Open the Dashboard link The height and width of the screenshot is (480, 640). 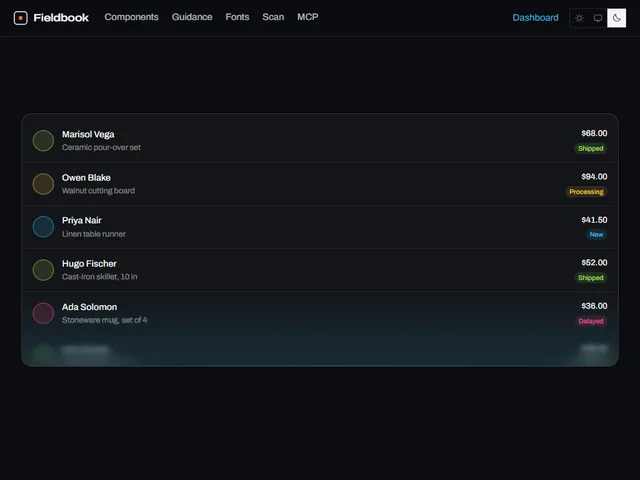click(x=535, y=18)
